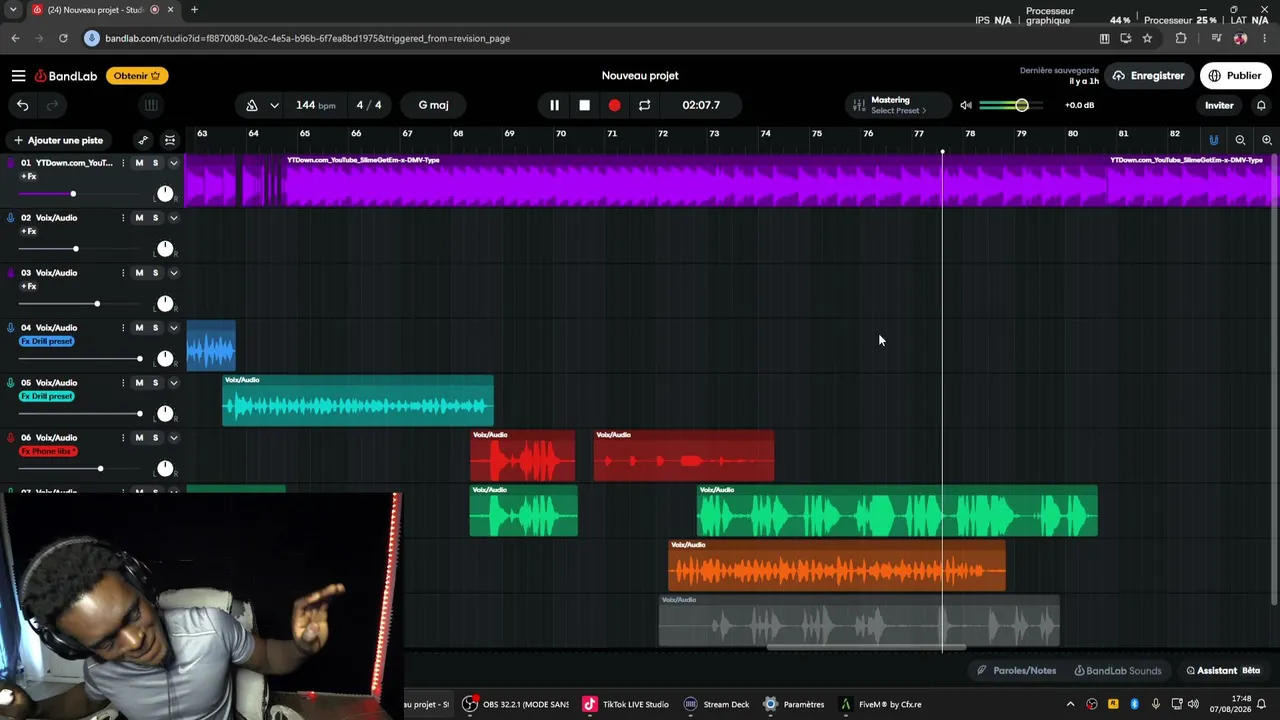This screenshot has height=720, width=1280.
Task: Click the Inviter button
Action: 1219,105
